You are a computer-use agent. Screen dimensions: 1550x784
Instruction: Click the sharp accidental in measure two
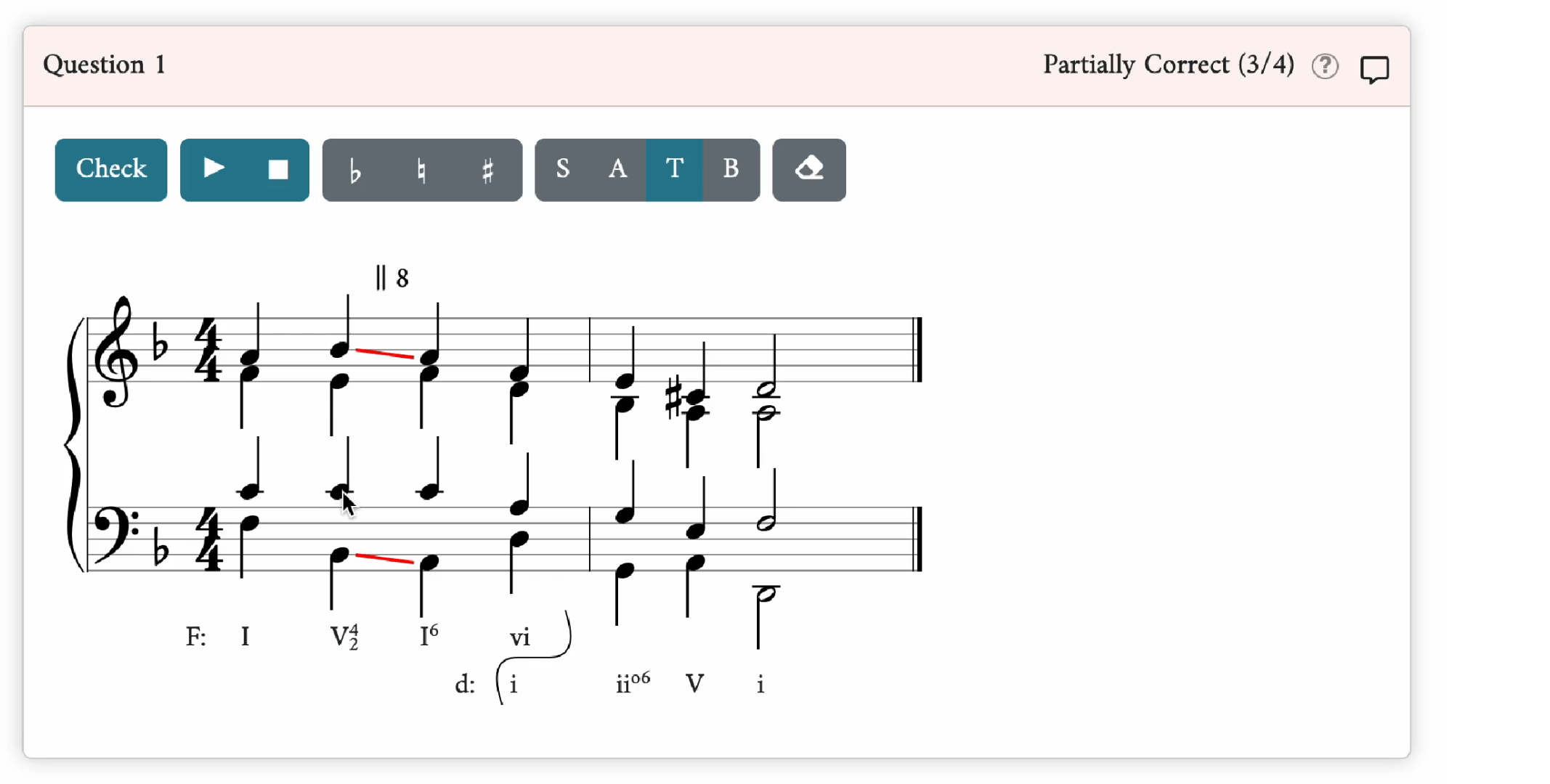point(673,398)
